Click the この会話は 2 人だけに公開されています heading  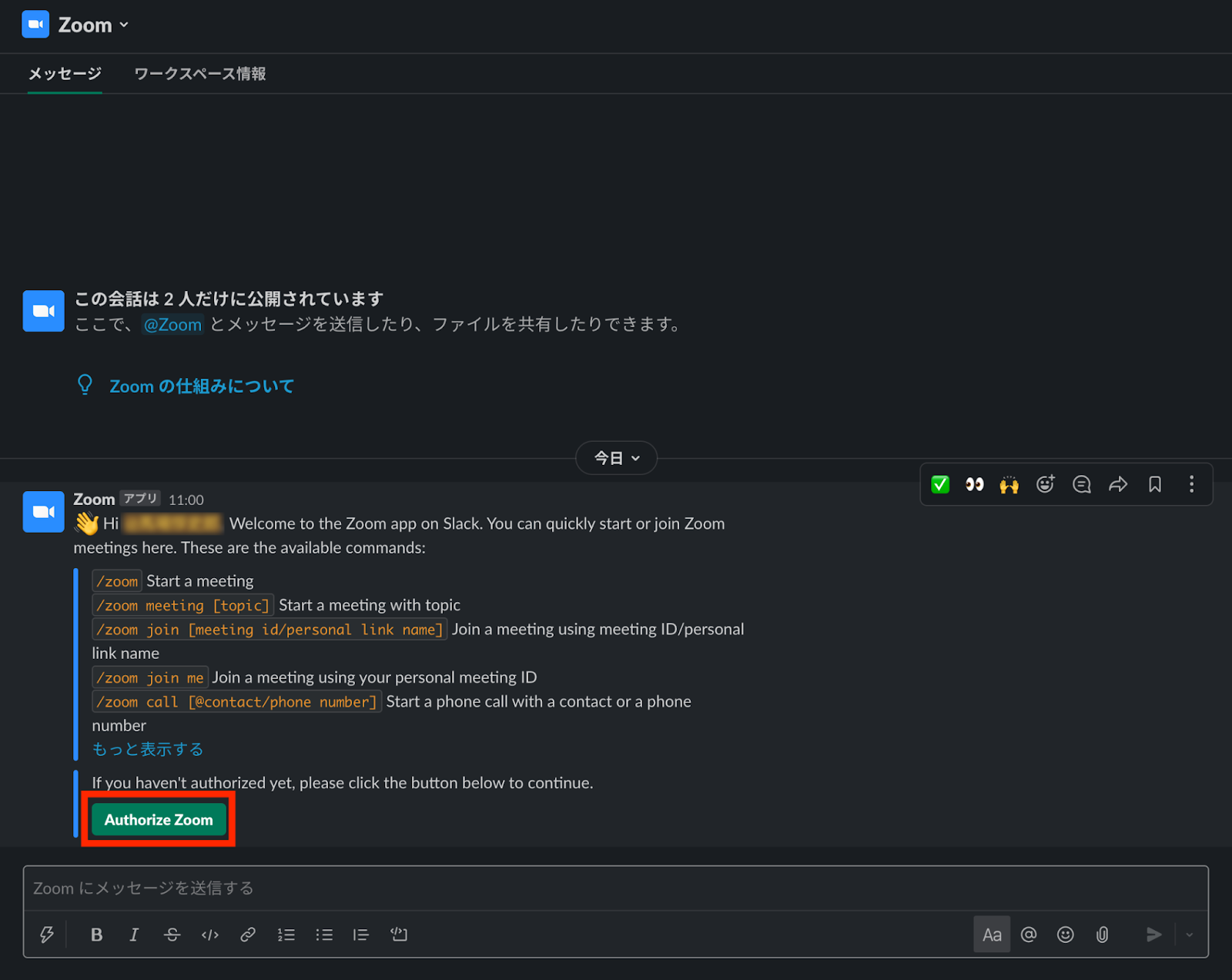pyautogui.click(x=229, y=299)
